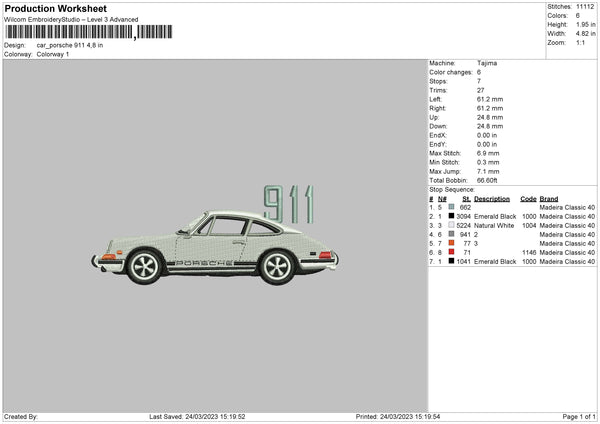This screenshot has height=424, width=600.
Task: Click the Production Worksheet title
Action: 55,8
